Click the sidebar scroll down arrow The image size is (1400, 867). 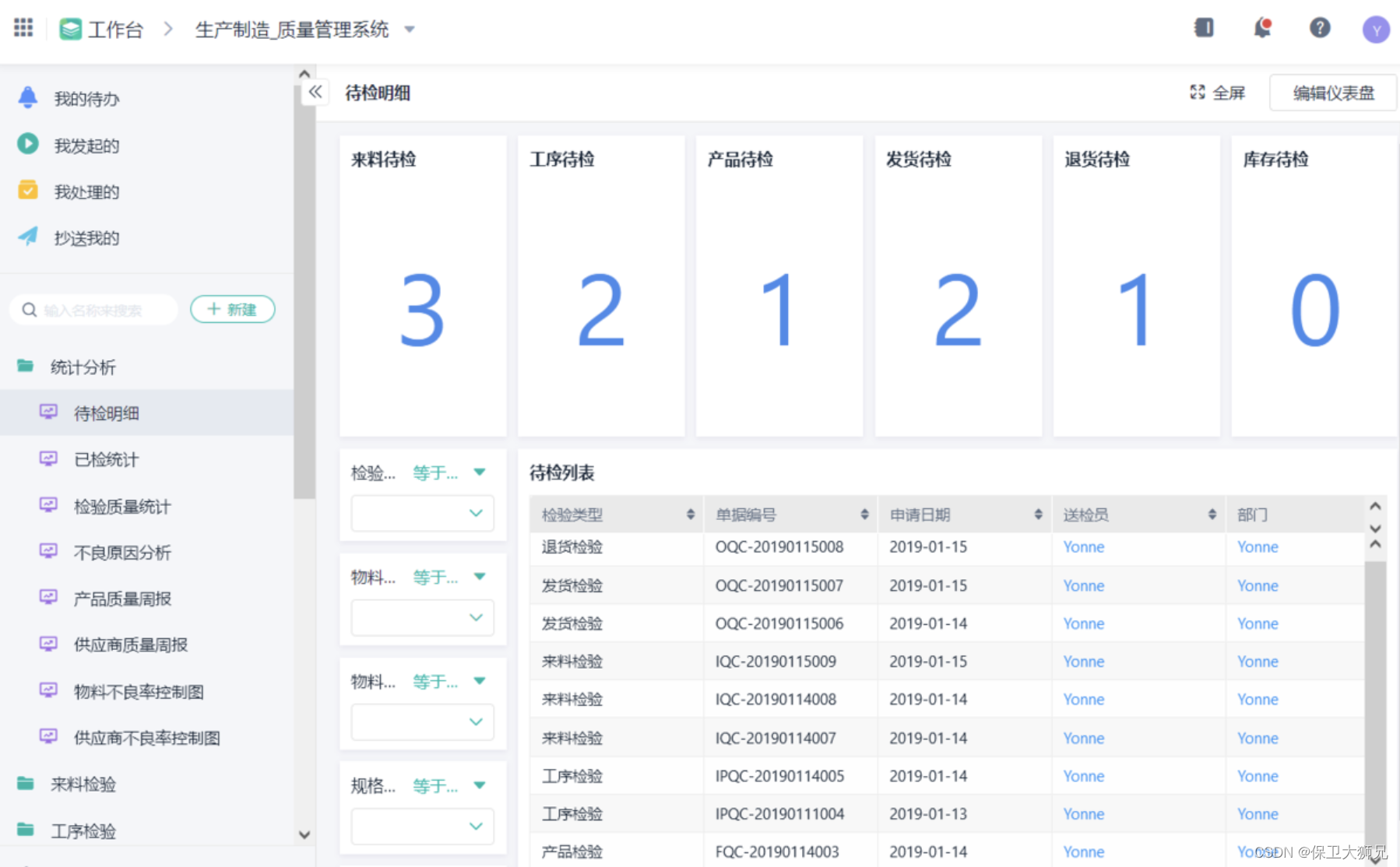(304, 834)
